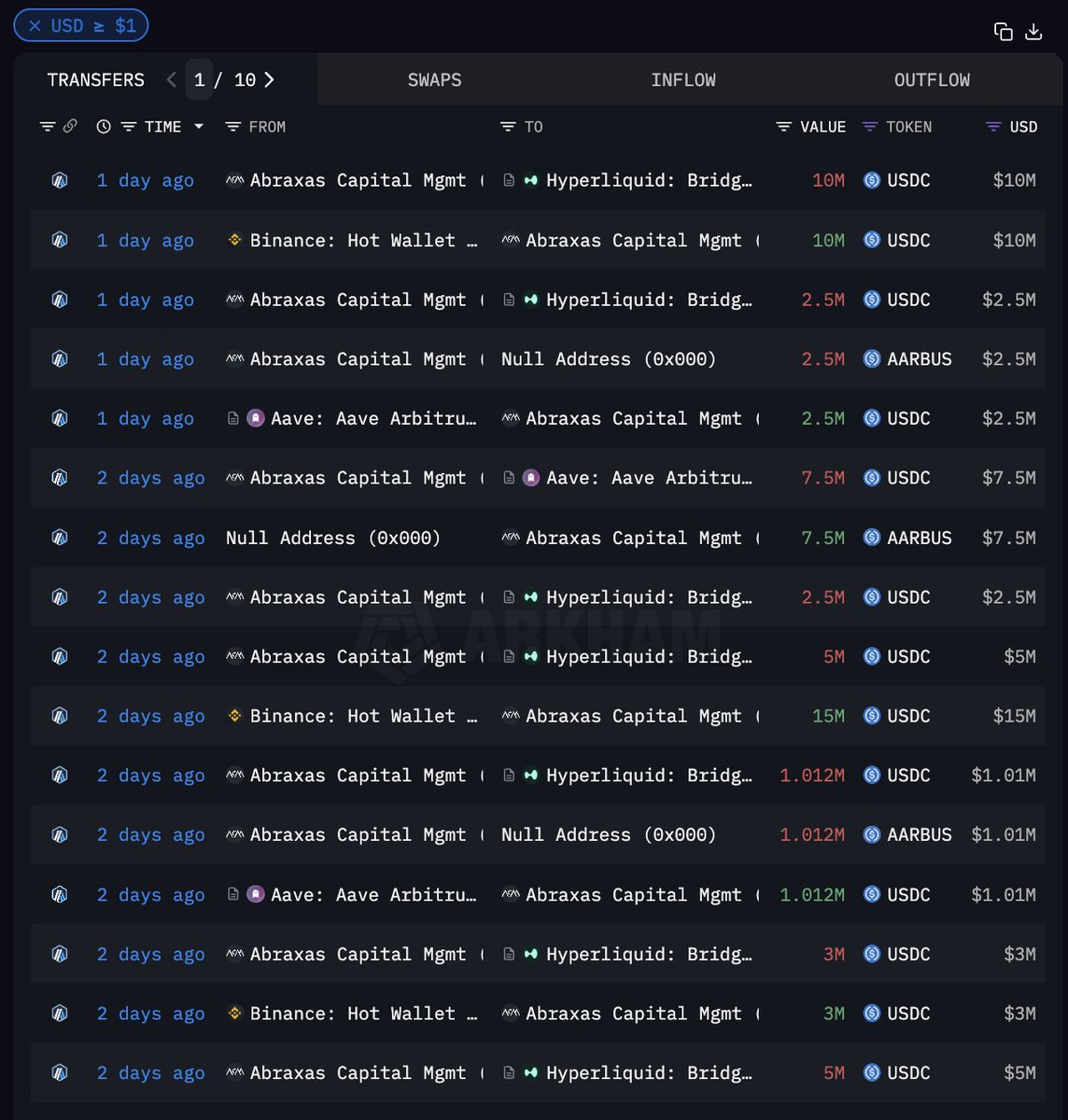
Task: Open Aave: Aave Arbitrum in green 1.012M row
Action: [x=373, y=894]
